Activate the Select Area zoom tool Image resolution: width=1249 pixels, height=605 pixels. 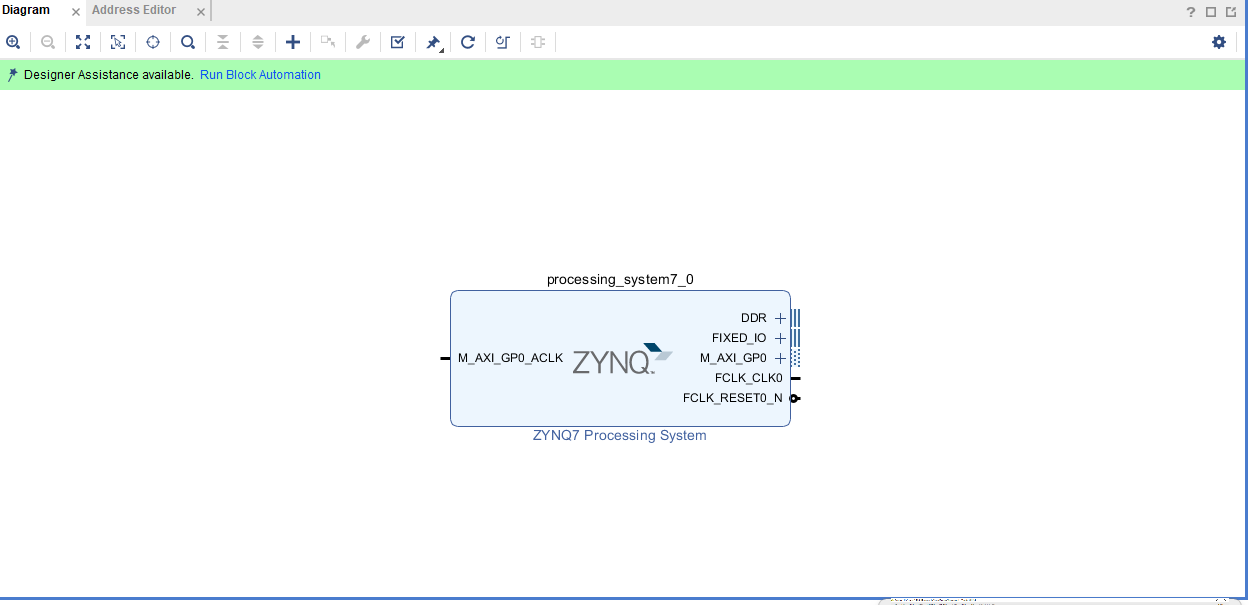coord(118,42)
